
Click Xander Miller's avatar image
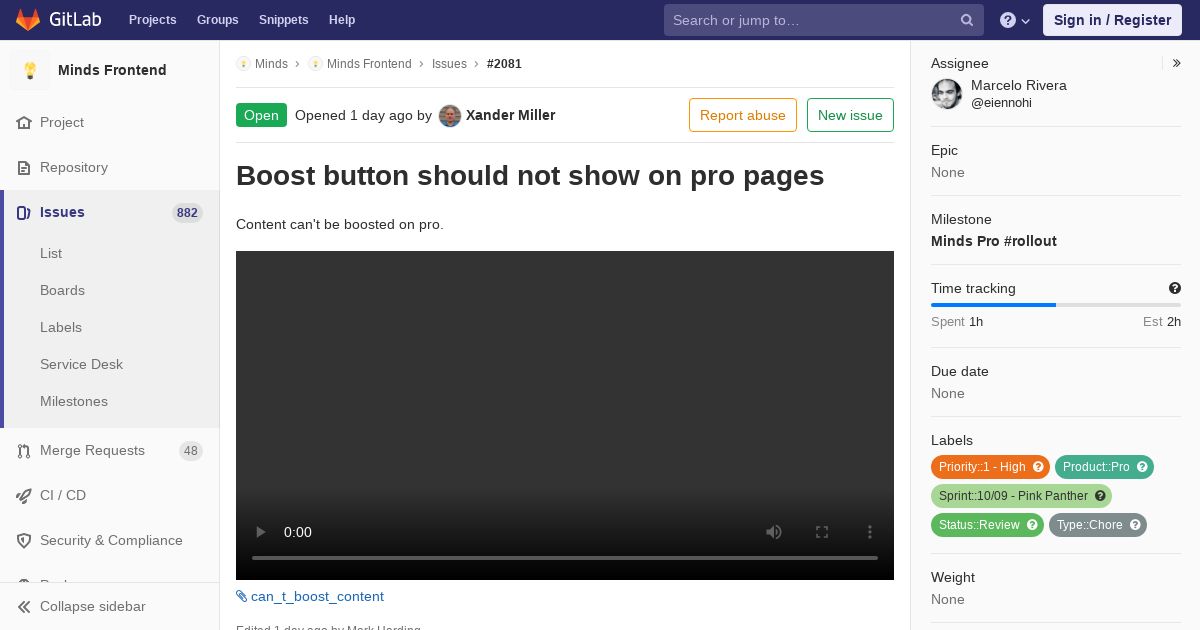click(450, 116)
